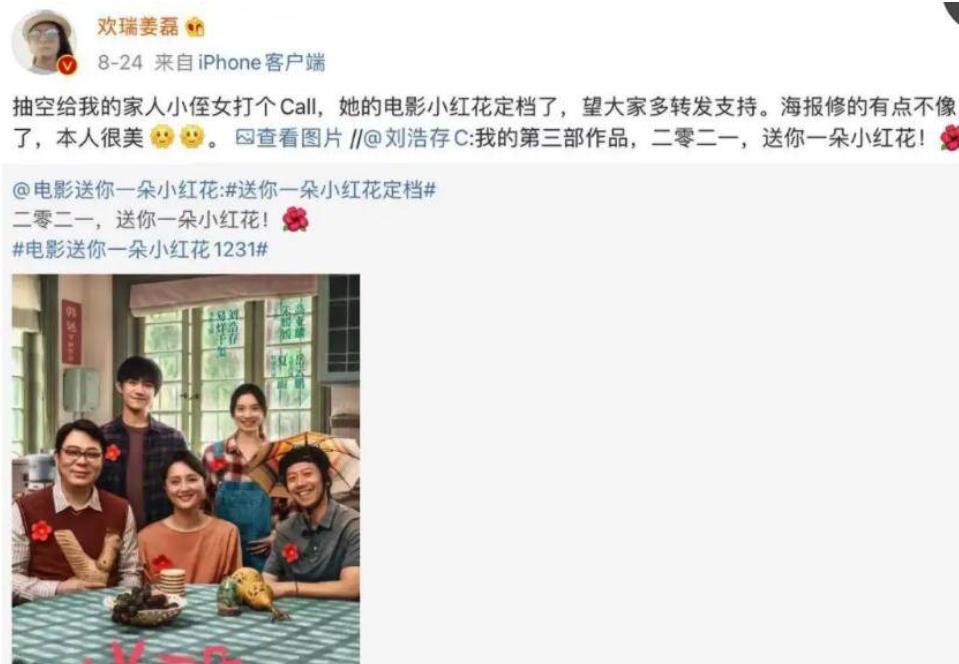The height and width of the screenshot is (664, 959).
Task: Open the @电影送你一朵小红花 mention
Action: 116,190
